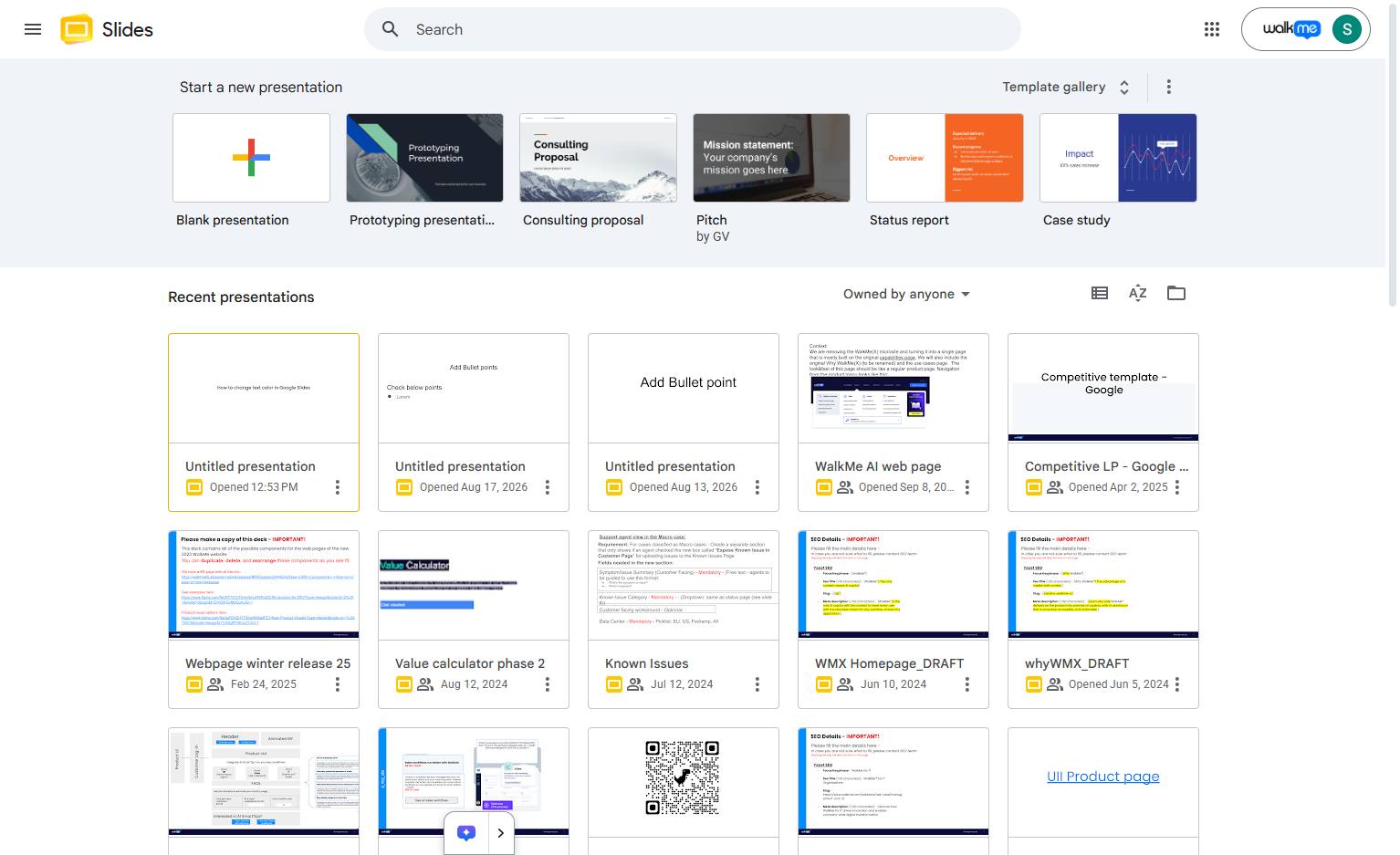Image resolution: width=1400 pixels, height=855 pixels.
Task: Open more options for Known Issues
Action: 757,684
